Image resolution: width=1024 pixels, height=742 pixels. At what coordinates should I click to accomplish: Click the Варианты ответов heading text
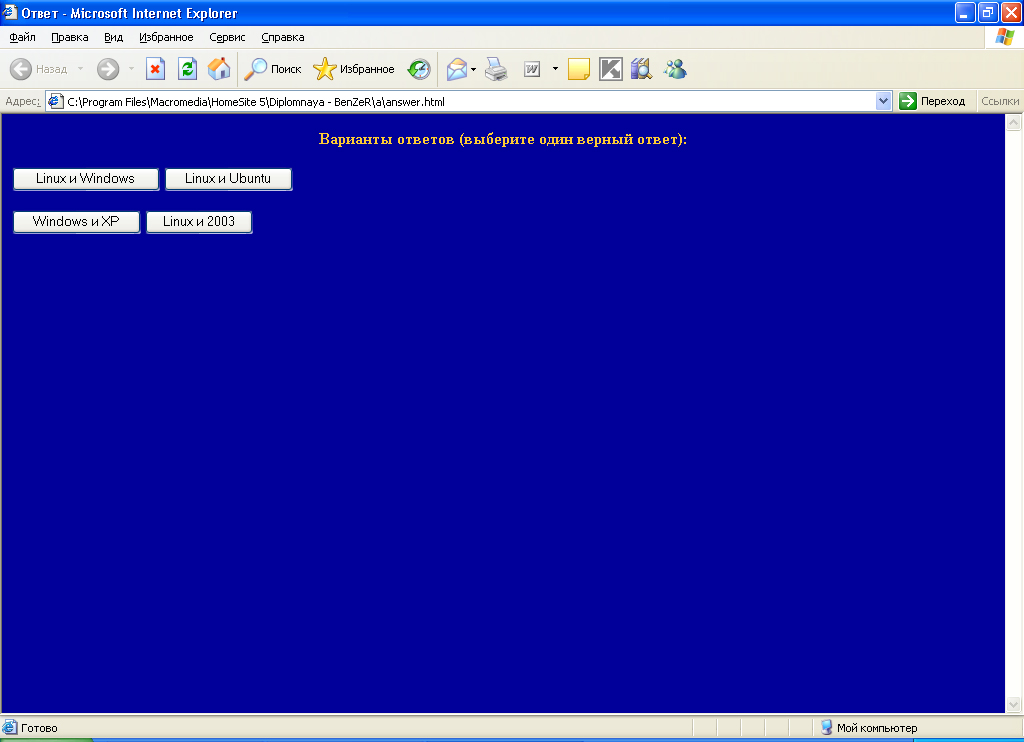tap(502, 139)
